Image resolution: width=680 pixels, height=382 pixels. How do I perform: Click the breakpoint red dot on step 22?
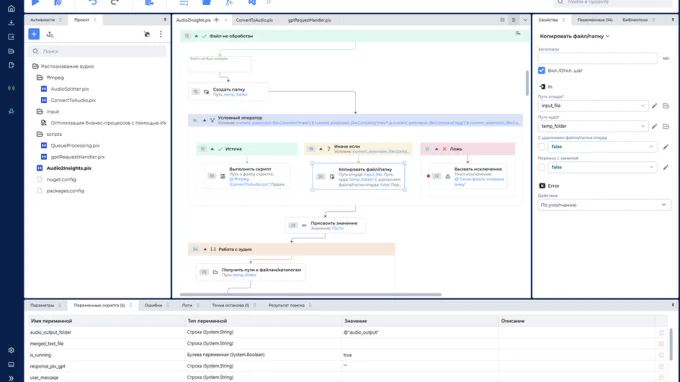click(428, 176)
